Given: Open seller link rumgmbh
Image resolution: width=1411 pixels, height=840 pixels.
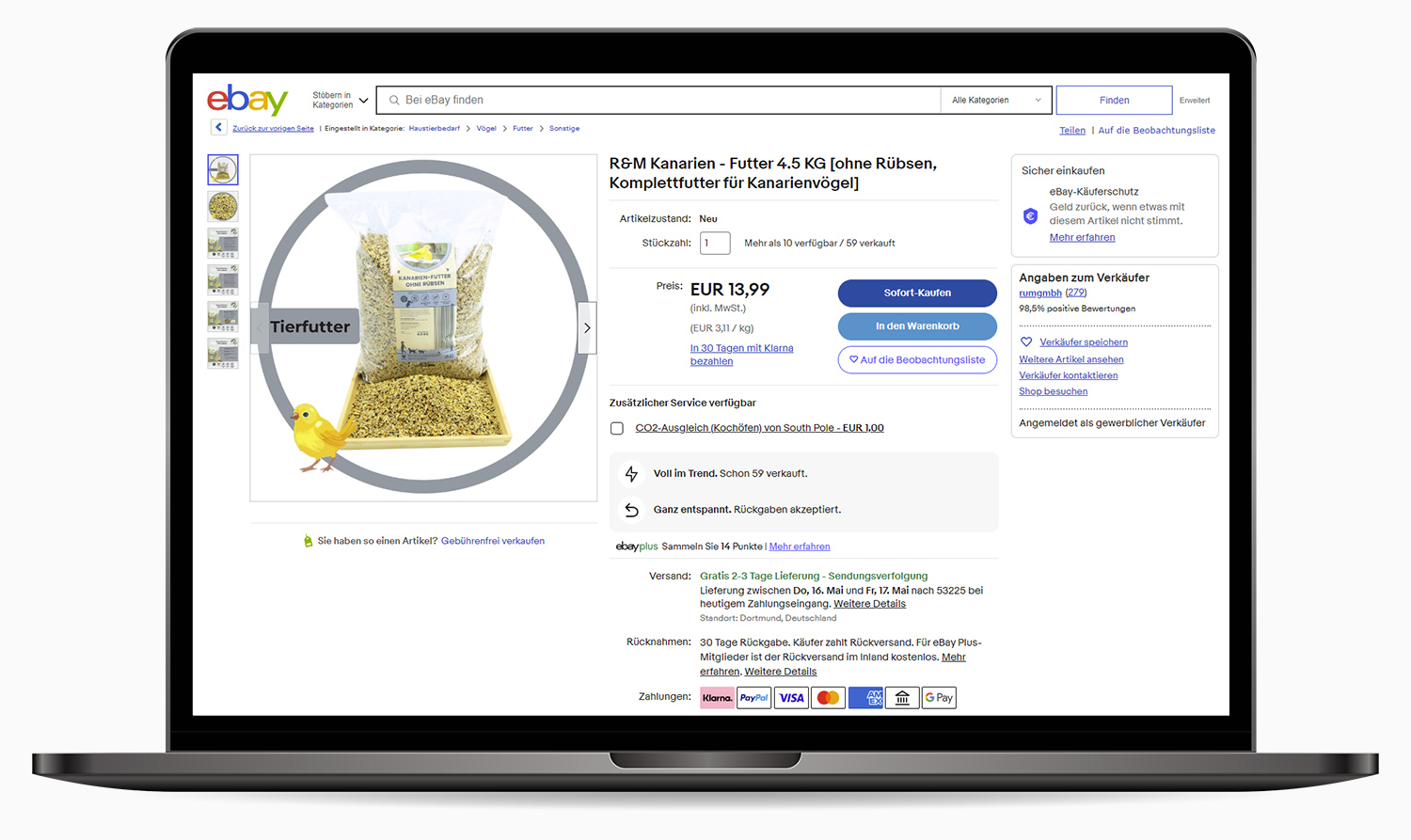Looking at the screenshot, I should pyautogui.click(x=1040, y=293).
